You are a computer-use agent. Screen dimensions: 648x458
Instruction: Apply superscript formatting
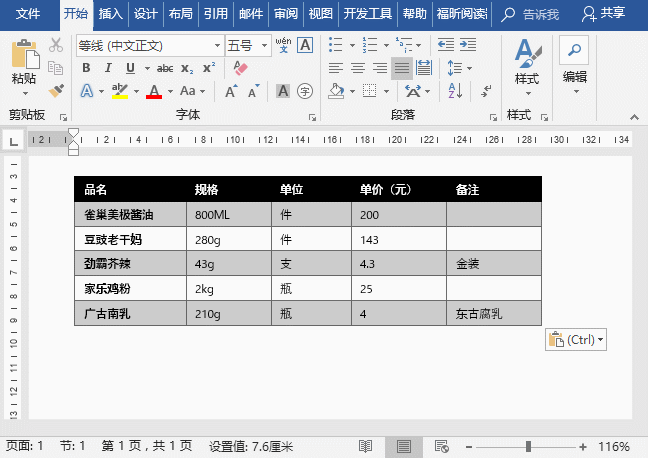(x=209, y=67)
